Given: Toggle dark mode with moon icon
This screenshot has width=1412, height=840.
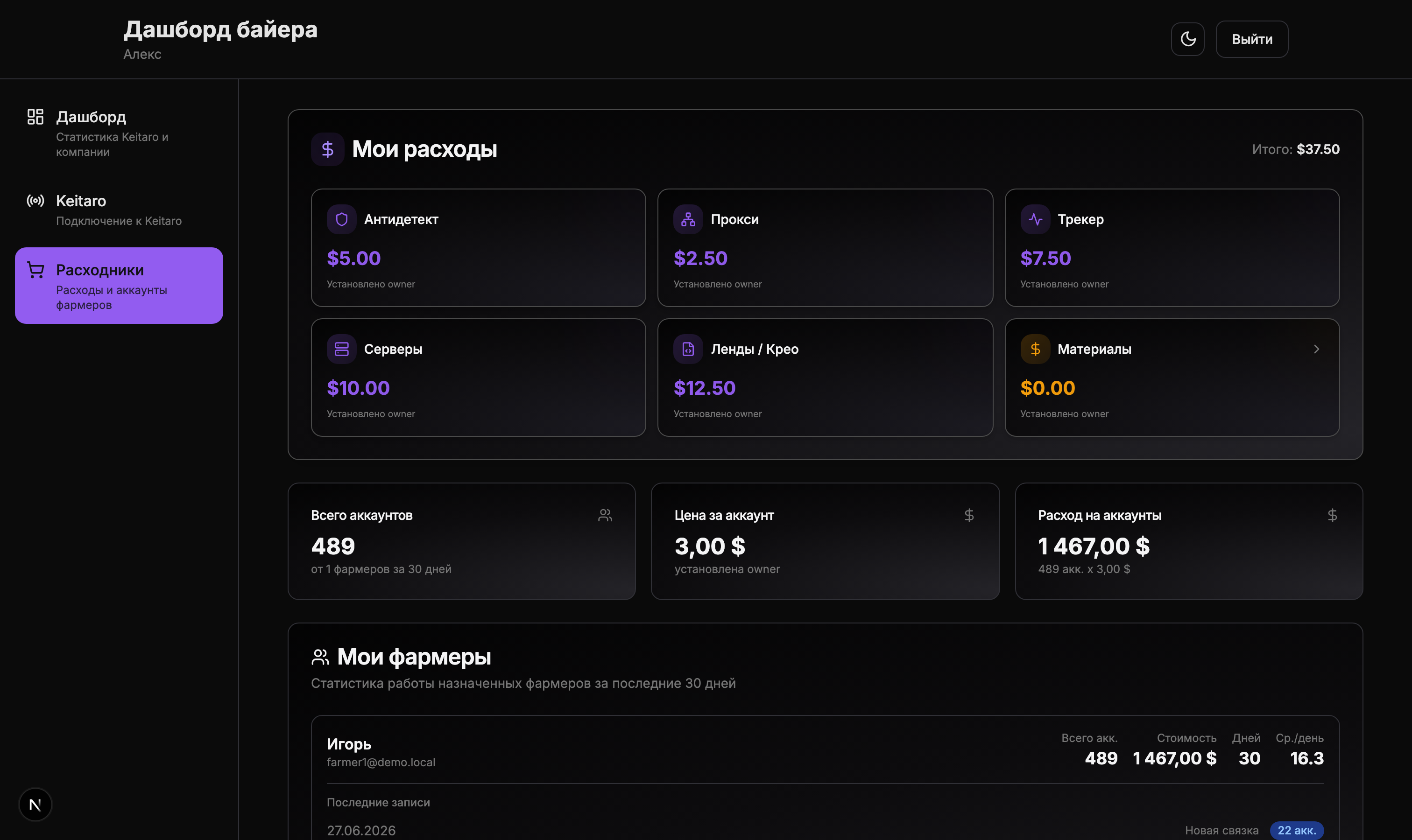Looking at the screenshot, I should pos(1187,39).
